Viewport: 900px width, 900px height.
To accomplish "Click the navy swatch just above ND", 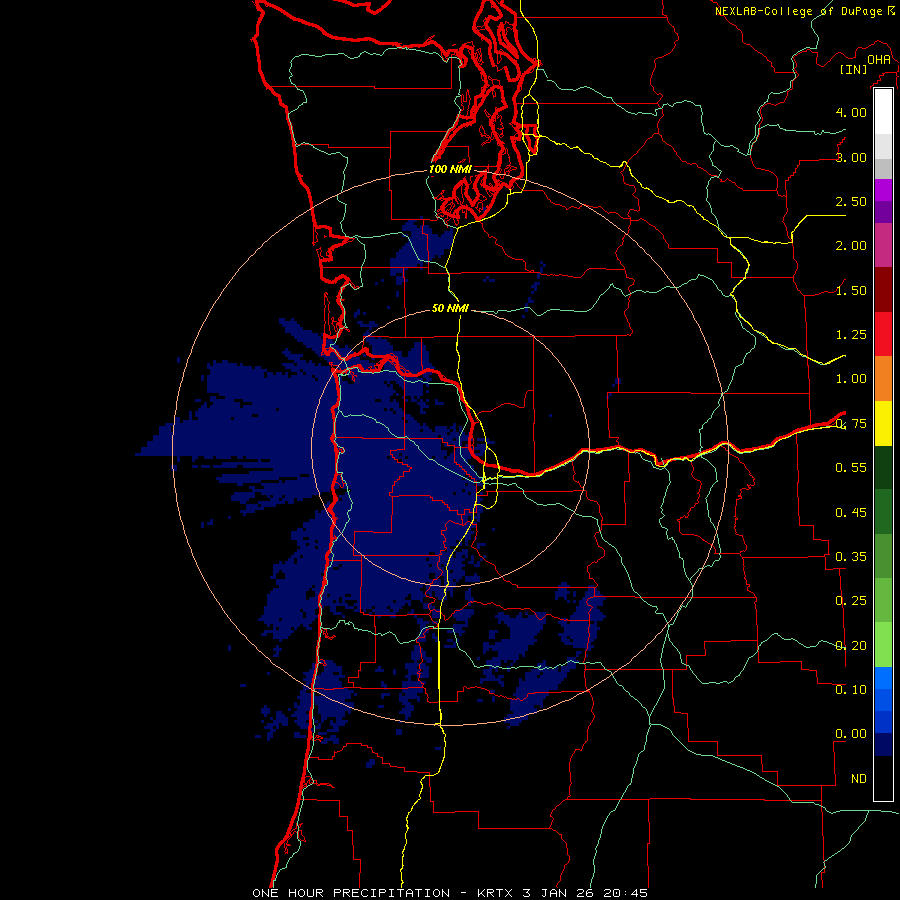I will click(883, 744).
